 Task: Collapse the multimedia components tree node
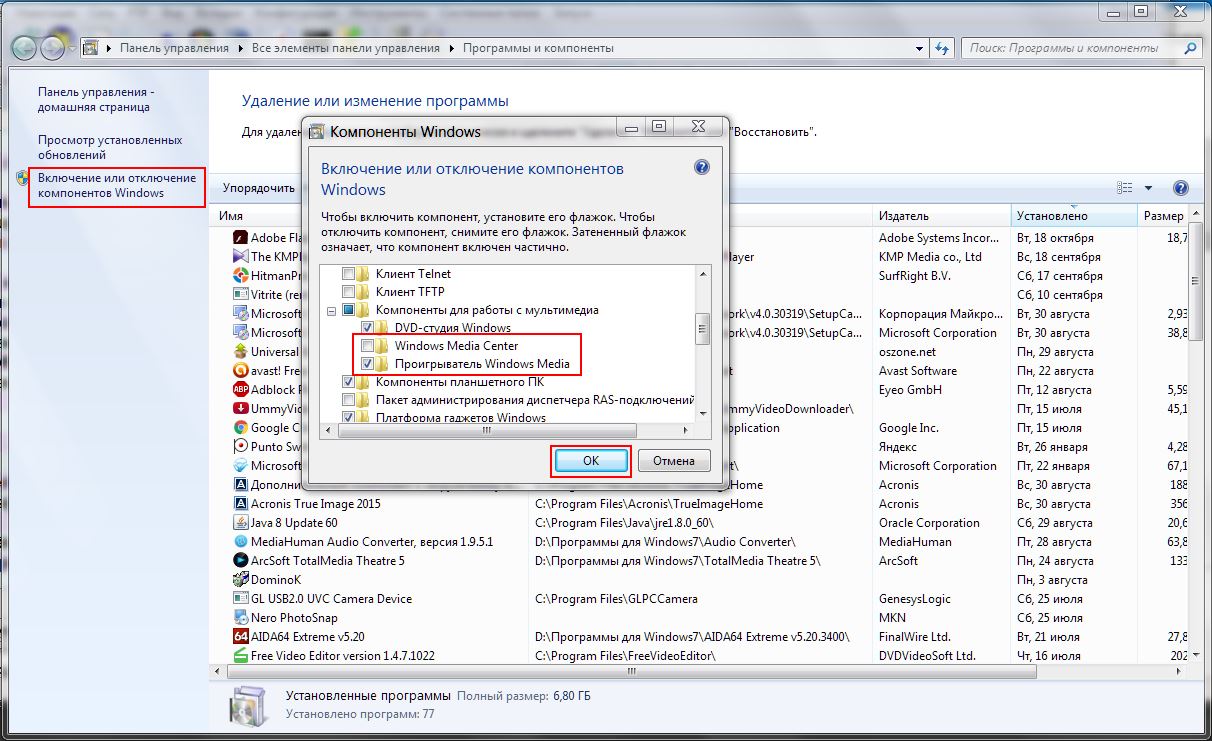(331, 311)
